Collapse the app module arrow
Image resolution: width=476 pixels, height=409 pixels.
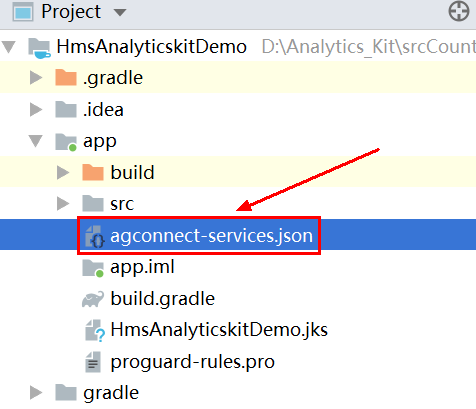click(36, 141)
